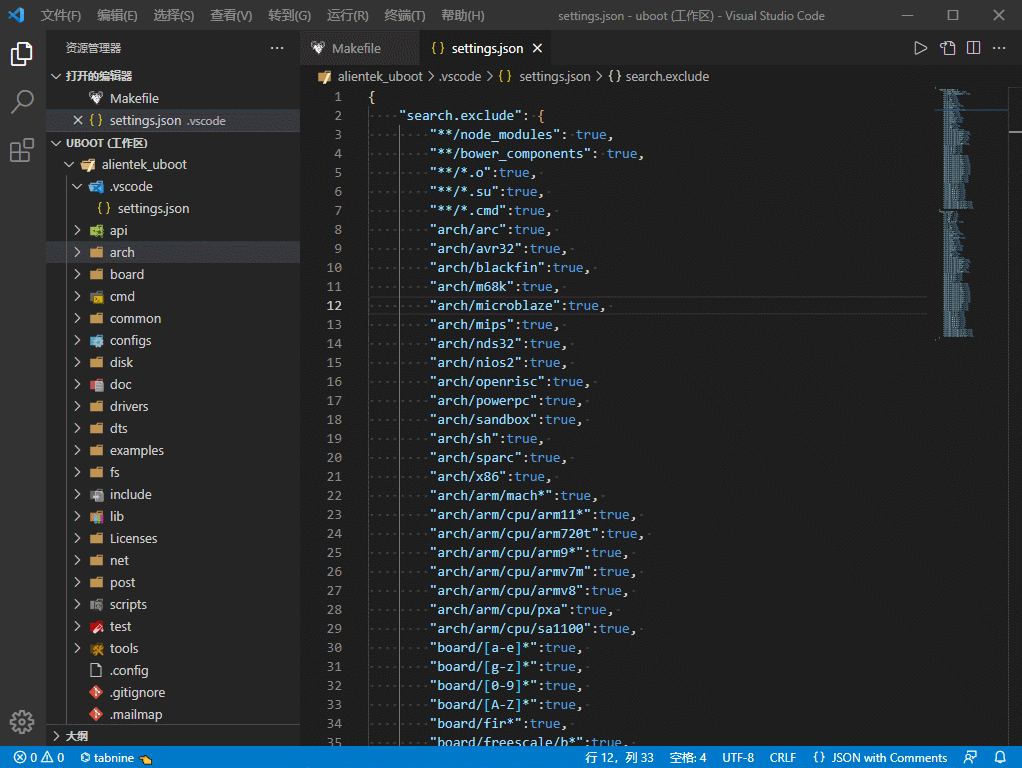Change end of line sequence CRLF
This screenshot has height=768, width=1022.
coord(782,758)
